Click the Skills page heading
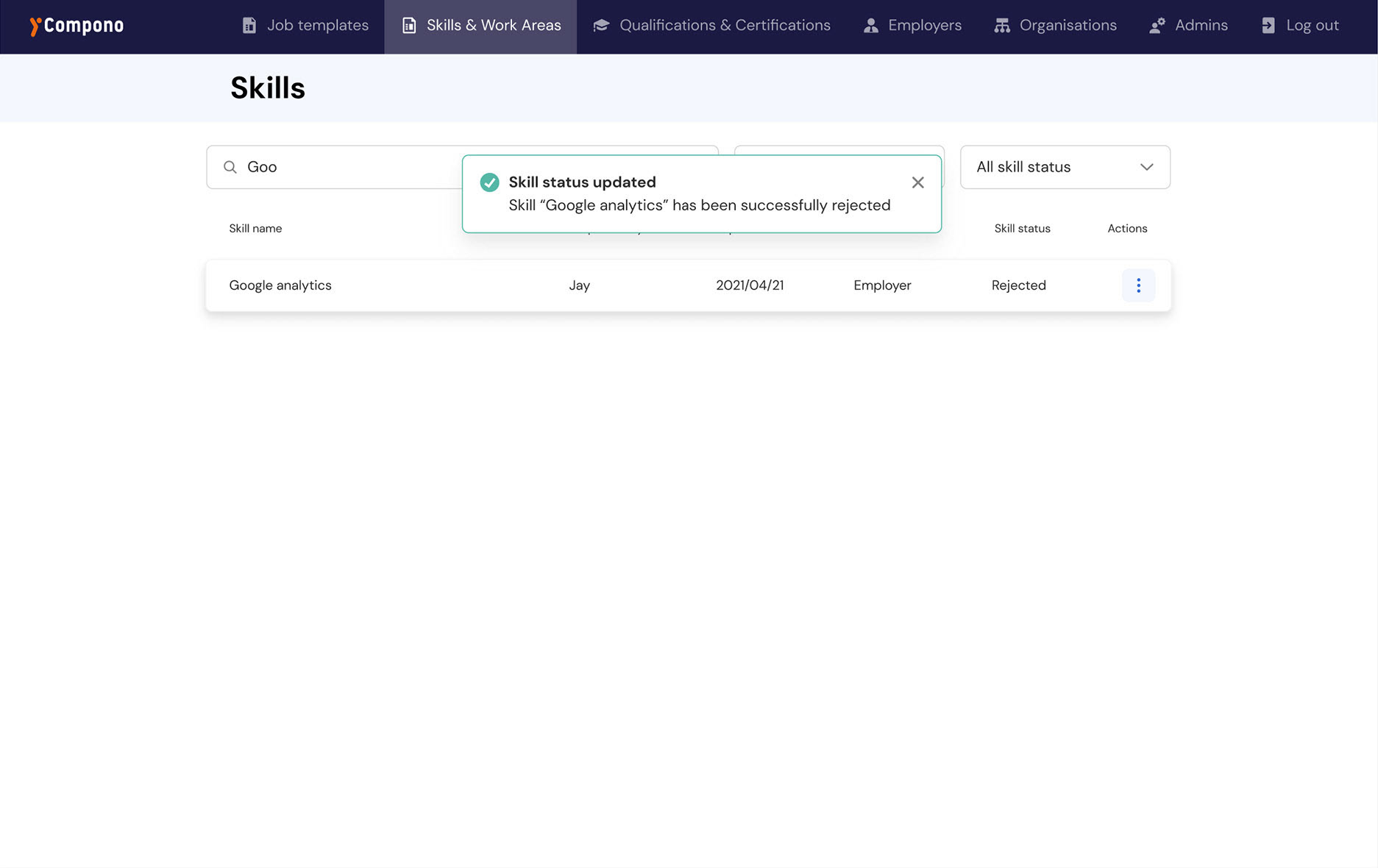 pyautogui.click(x=268, y=88)
